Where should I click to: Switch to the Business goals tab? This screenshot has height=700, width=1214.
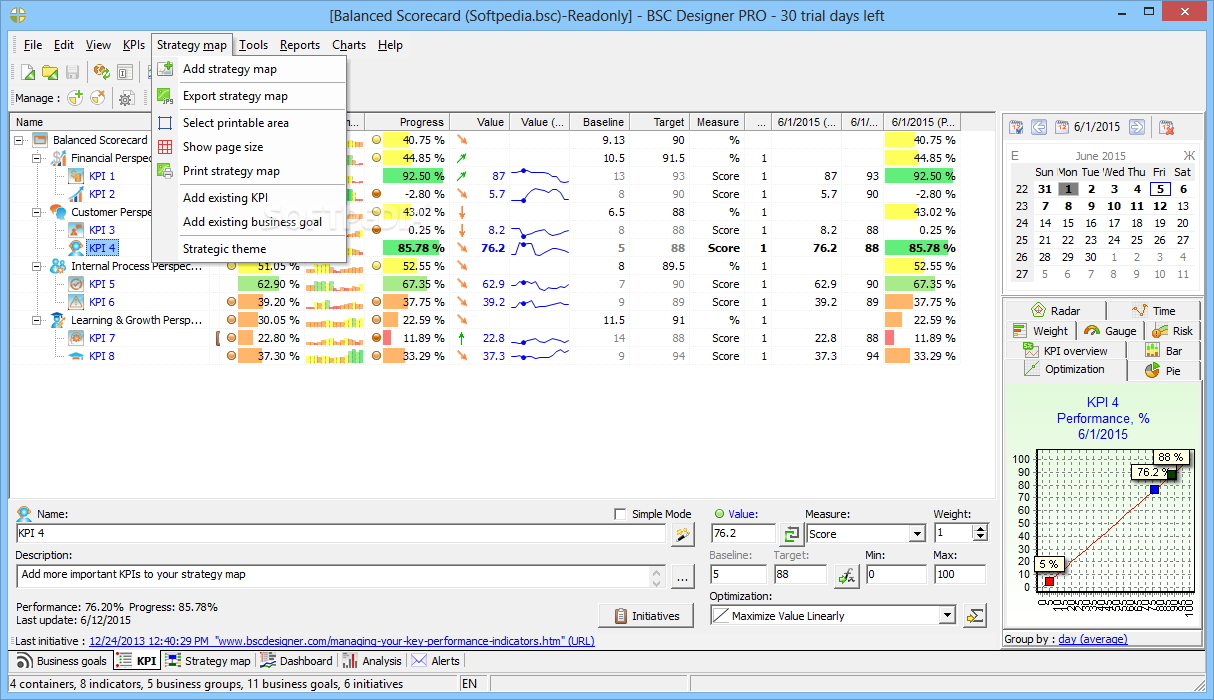62,661
